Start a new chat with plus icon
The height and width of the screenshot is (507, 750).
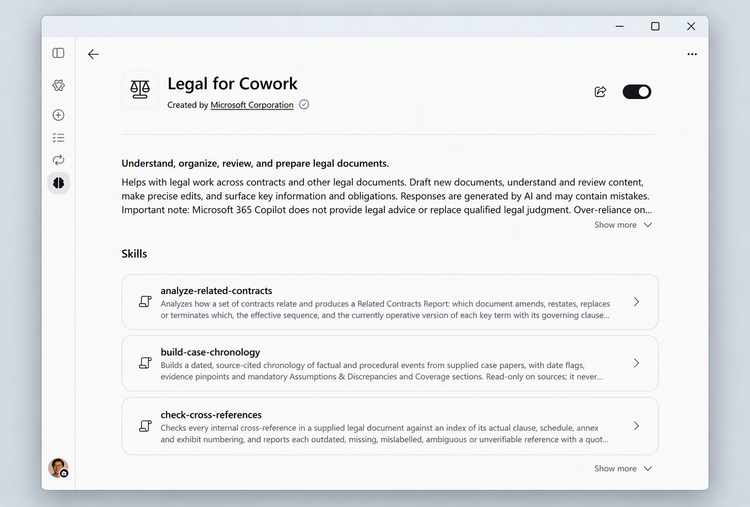coord(58,115)
